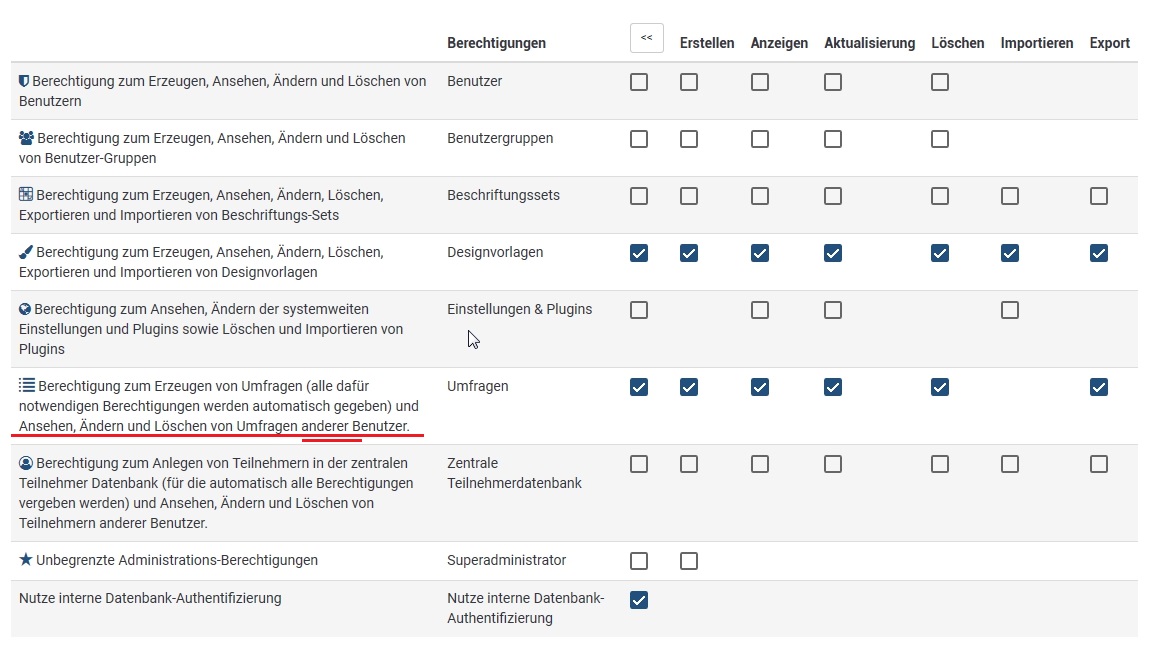Check Aktualisierung for Zentrale Teilnehmerdatenbank
1165x655 pixels.
[x=833, y=464]
